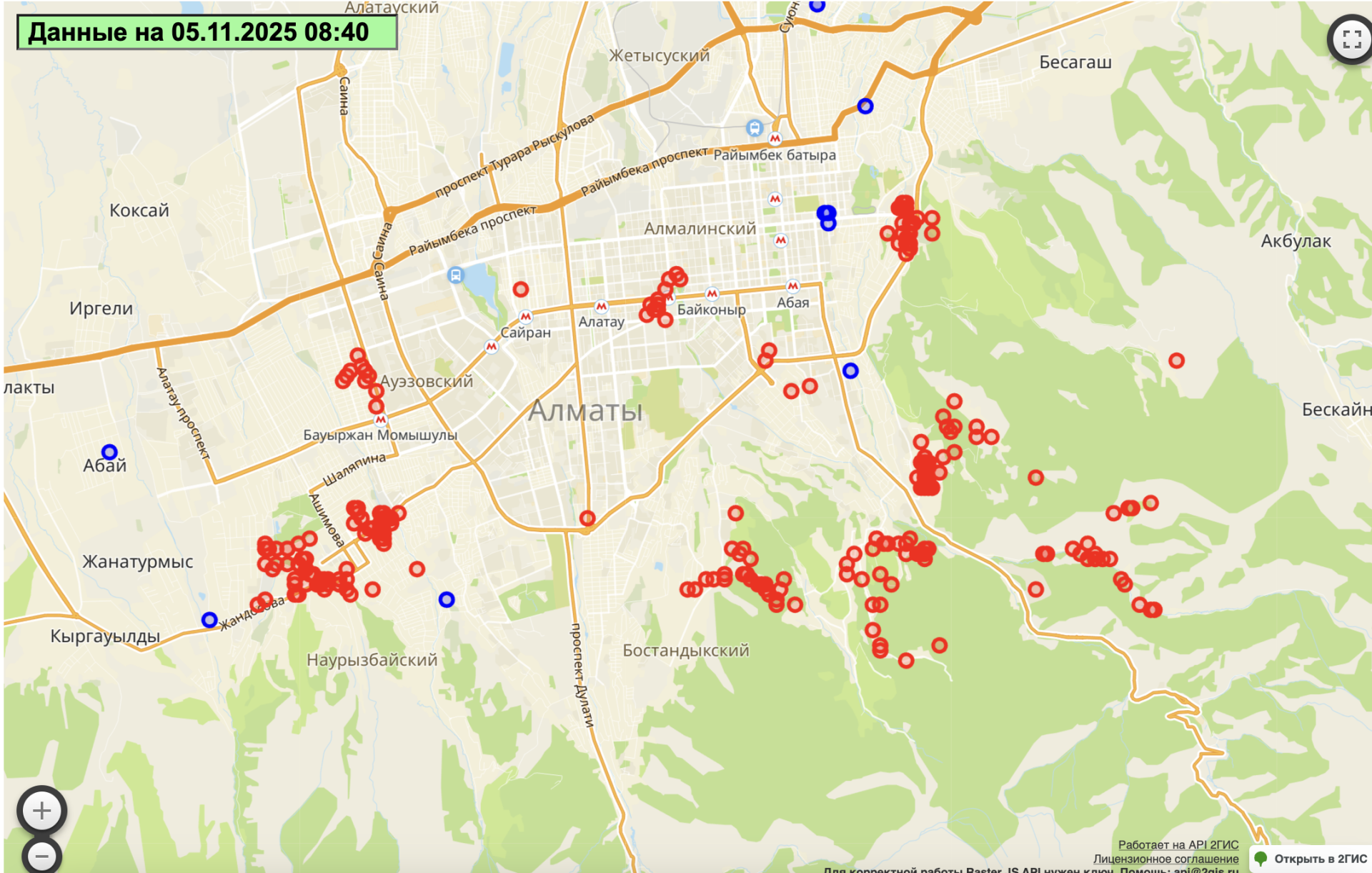Open the Работает на API 2ГИС link
The width and height of the screenshot is (1372, 873).
1178,844
